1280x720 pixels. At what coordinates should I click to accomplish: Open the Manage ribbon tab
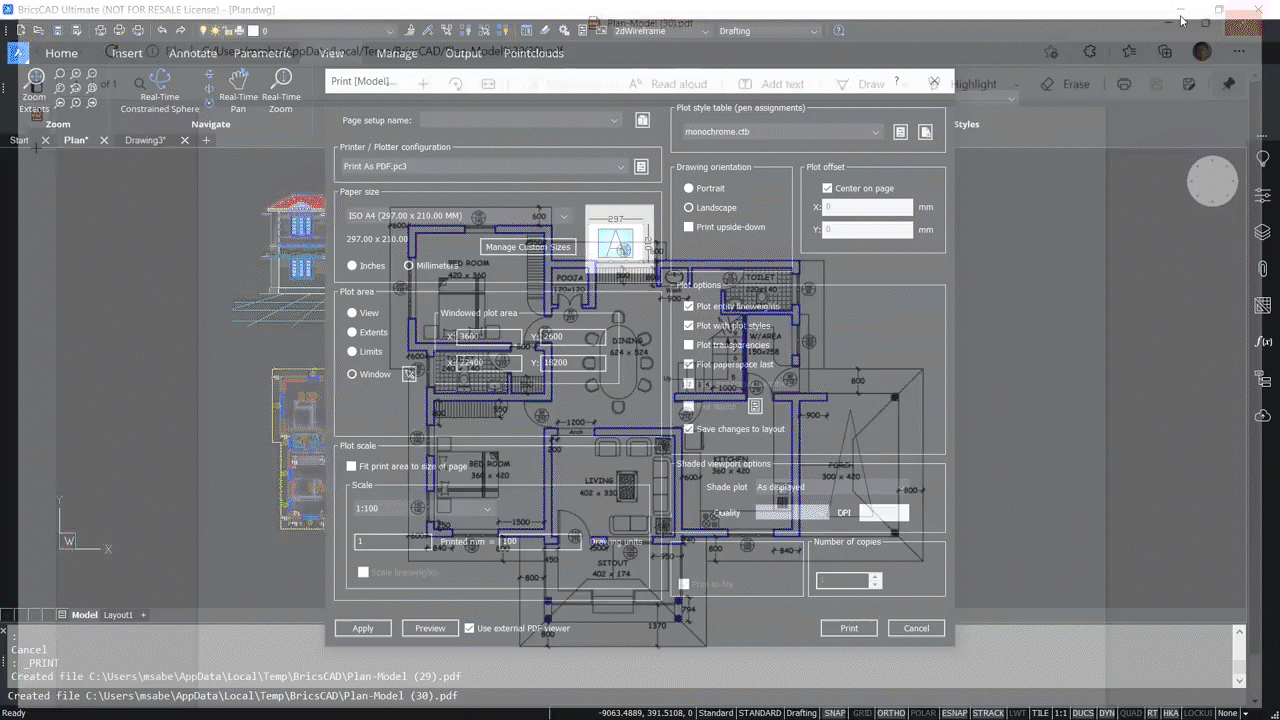(397, 53)
